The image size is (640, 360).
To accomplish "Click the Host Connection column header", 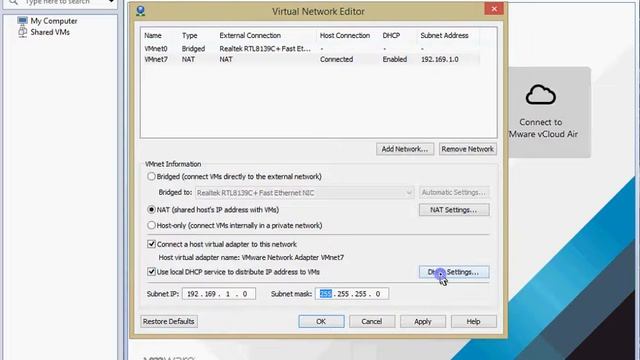I will coord(344,36).
